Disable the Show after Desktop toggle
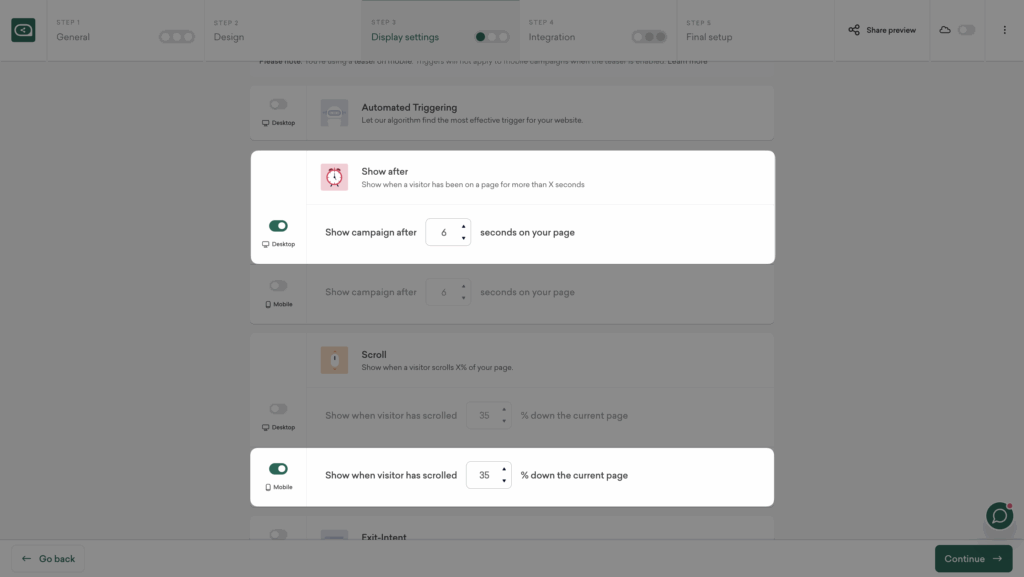The height and width of the screenshot is (577, 1024). pos(278,226)
